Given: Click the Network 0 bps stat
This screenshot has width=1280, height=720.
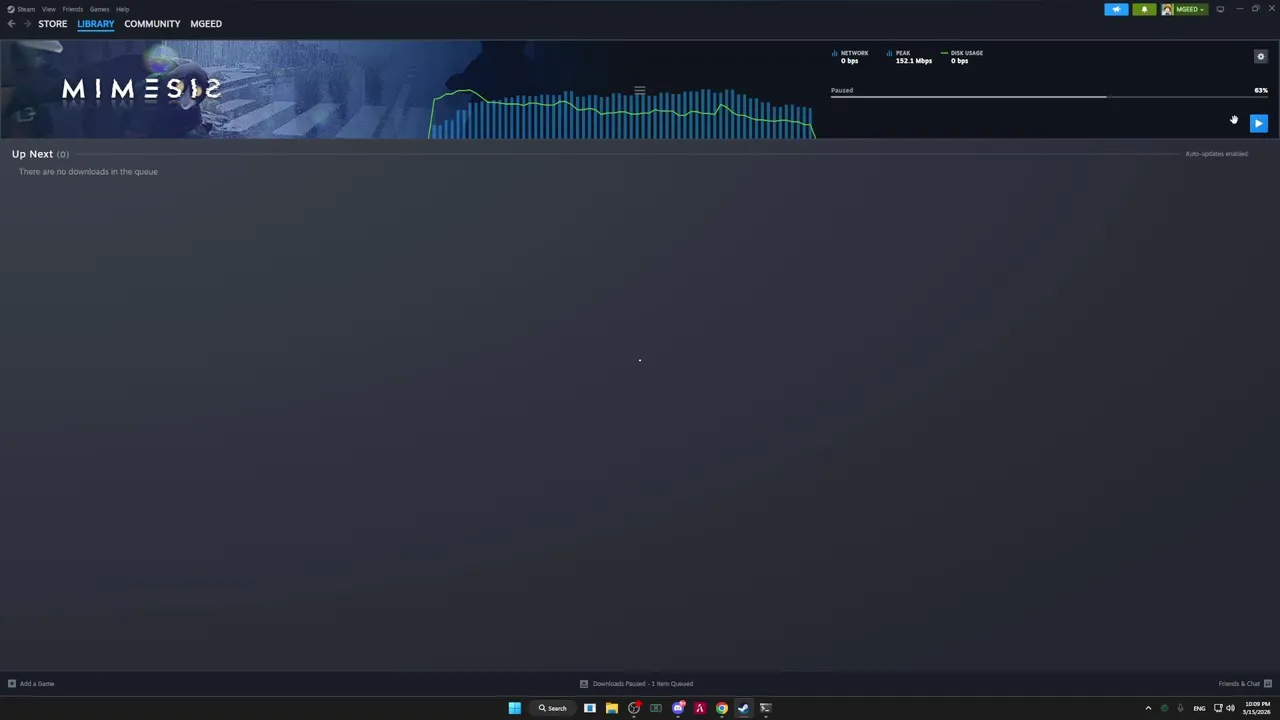Looking at the screenshot, I should [851, 57].
